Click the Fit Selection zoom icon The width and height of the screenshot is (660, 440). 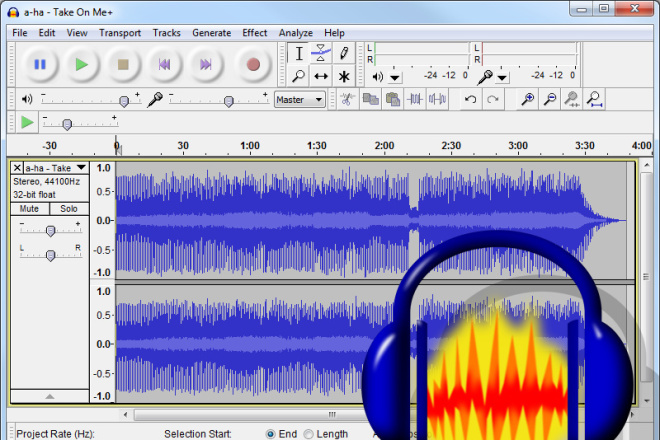(x=572, y=99)
